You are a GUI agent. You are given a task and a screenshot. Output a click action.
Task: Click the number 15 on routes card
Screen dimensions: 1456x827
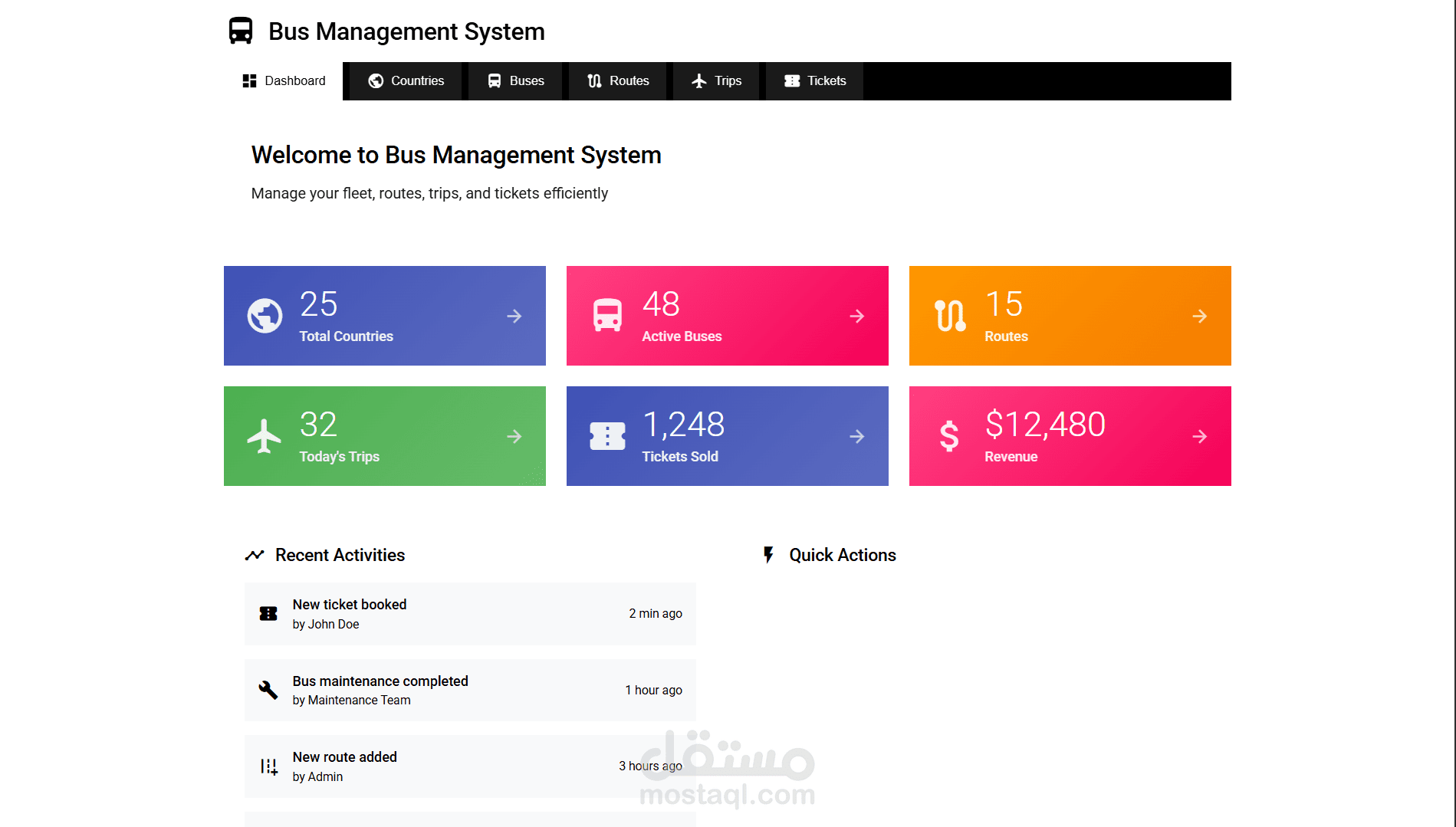click(1004, 304)
